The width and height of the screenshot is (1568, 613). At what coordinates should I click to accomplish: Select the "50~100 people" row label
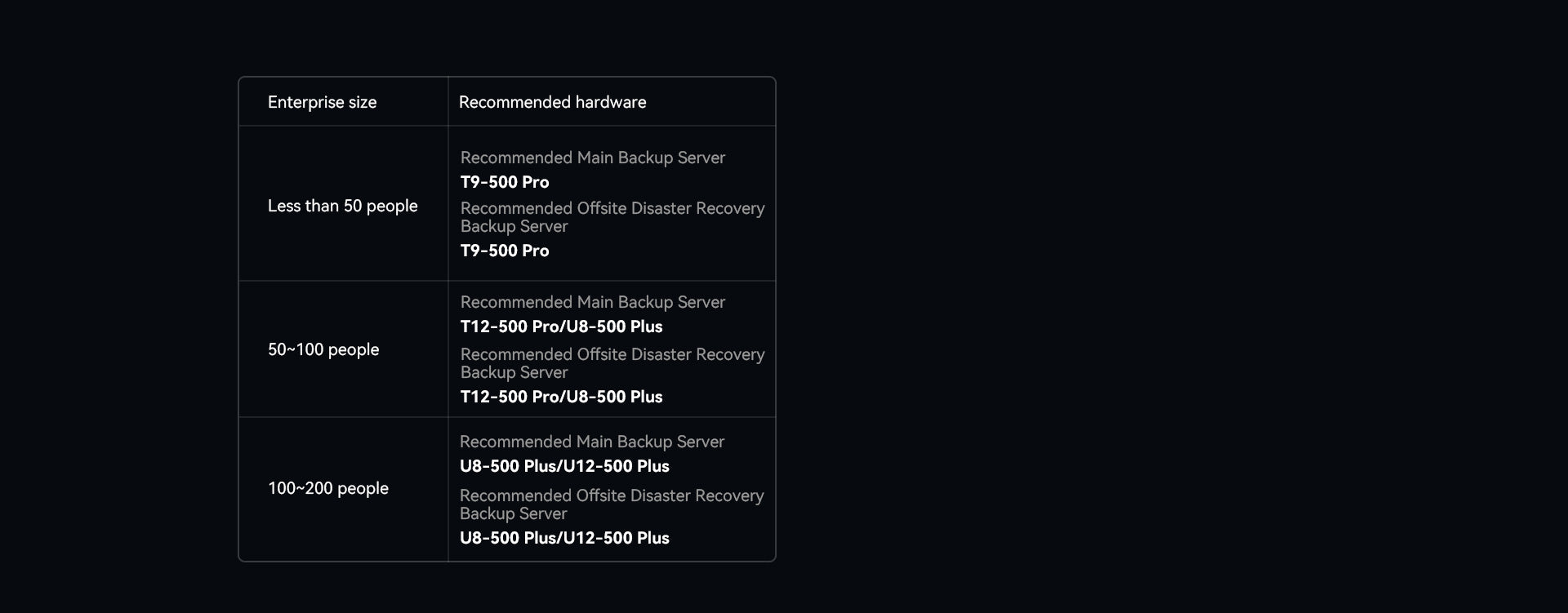coord(323,349)
